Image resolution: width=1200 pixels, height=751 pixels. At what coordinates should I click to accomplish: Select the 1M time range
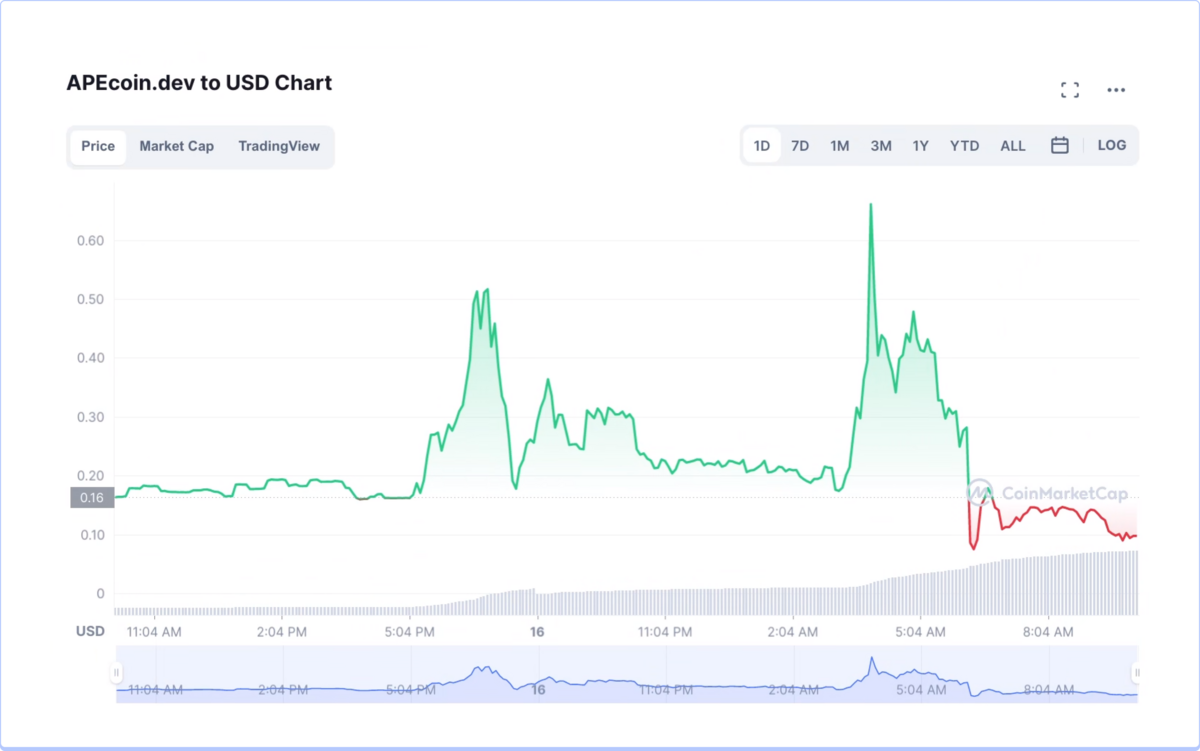tap(840, 146)
